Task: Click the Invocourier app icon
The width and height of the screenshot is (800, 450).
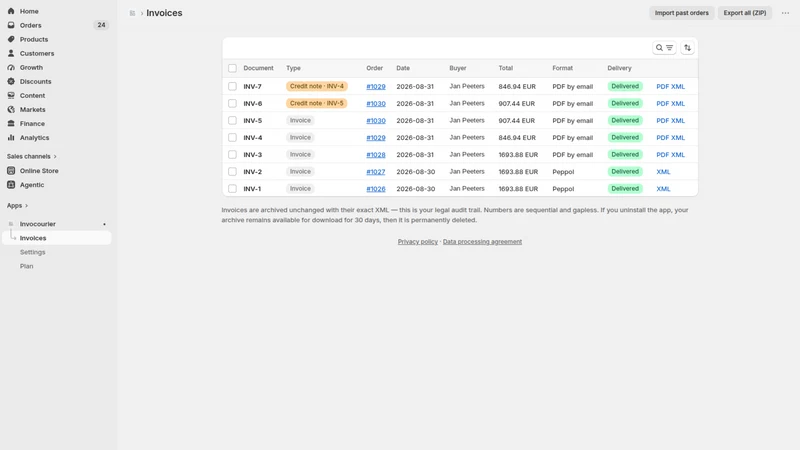Action: pos(11,224)
